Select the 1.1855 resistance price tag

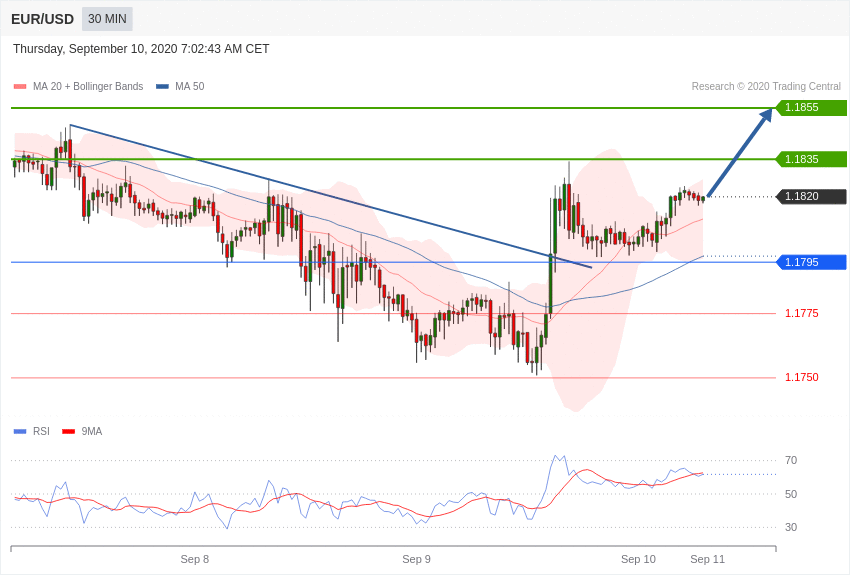(x=811, y=107)
